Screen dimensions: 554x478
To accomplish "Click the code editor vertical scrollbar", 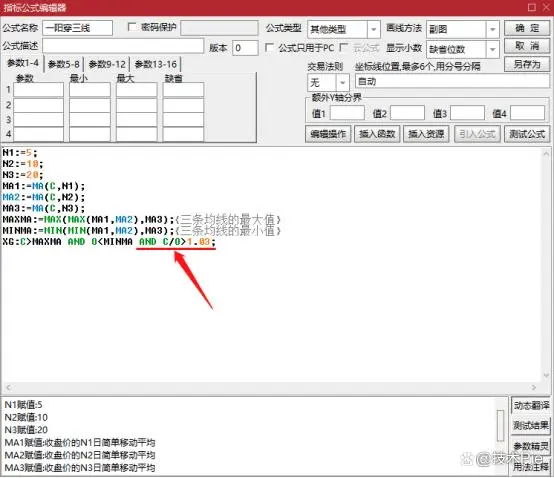I will [546, 264].
